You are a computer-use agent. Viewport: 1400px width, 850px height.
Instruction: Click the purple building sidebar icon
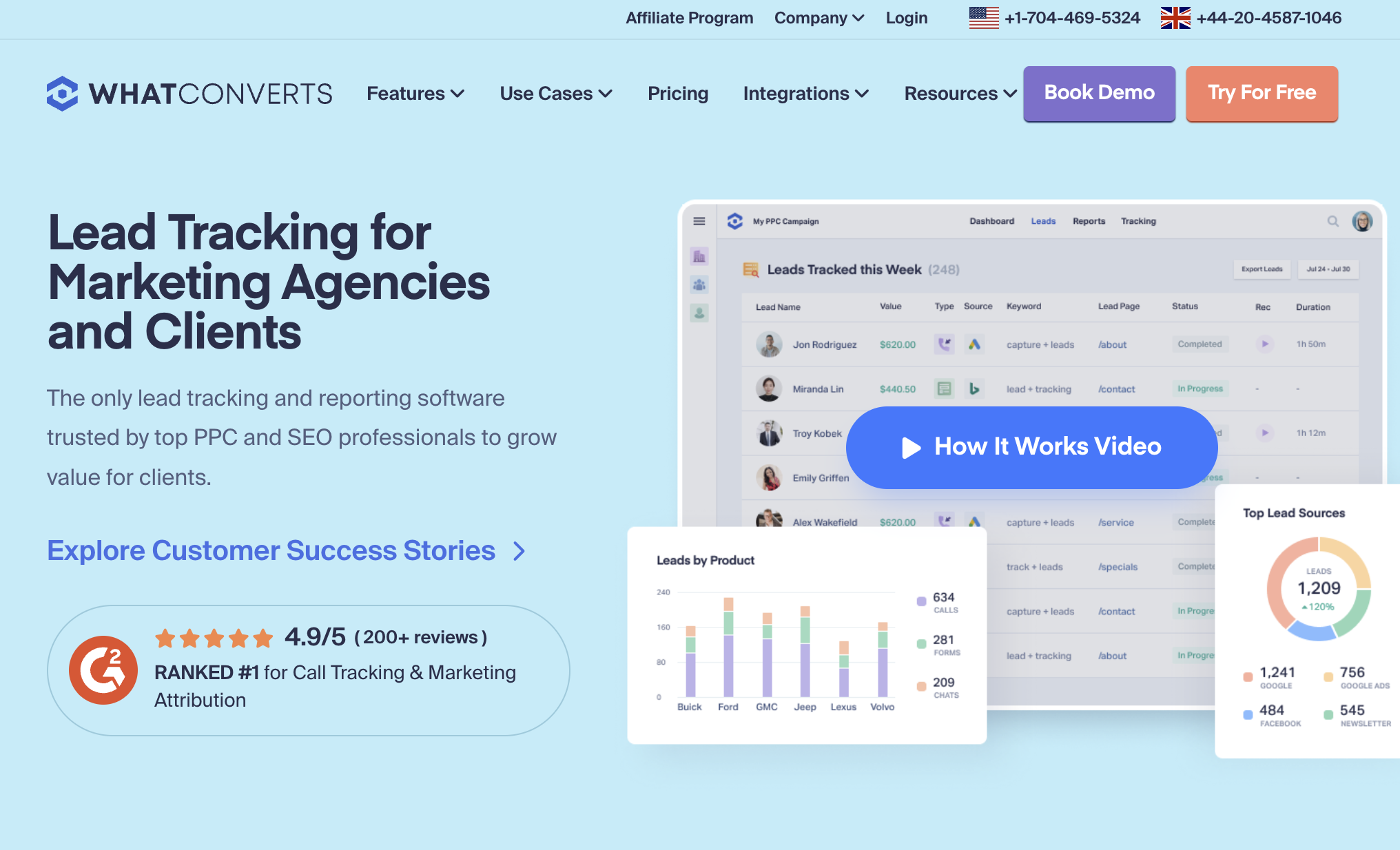point(699,256)
